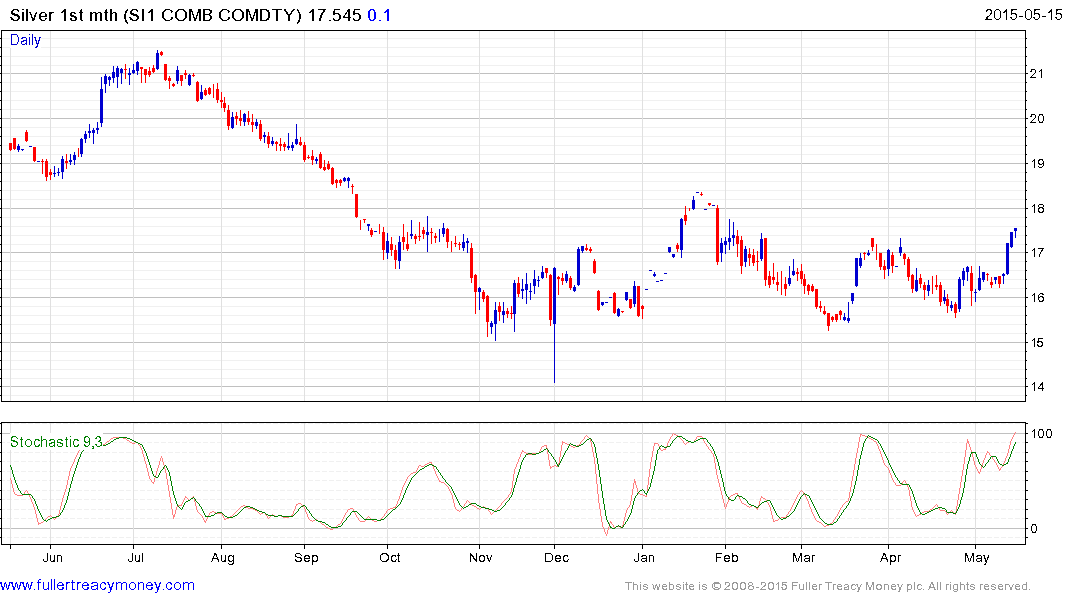The width and height of the screenshot is (1075, 600).
Task: Click the 0.1 price change value
Action: [381, 15]
